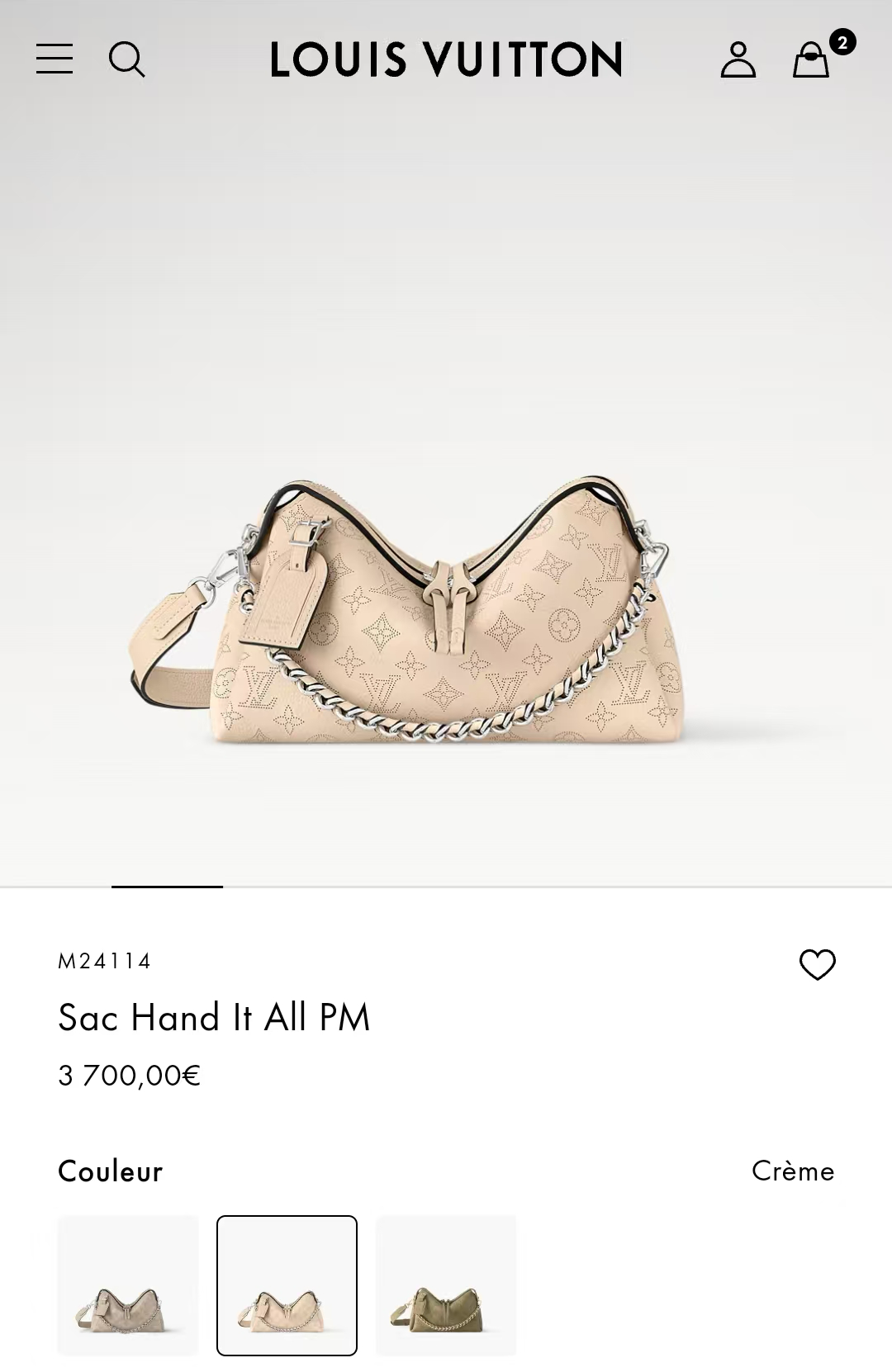Open the hamburger navigation menu

point(55,59)
